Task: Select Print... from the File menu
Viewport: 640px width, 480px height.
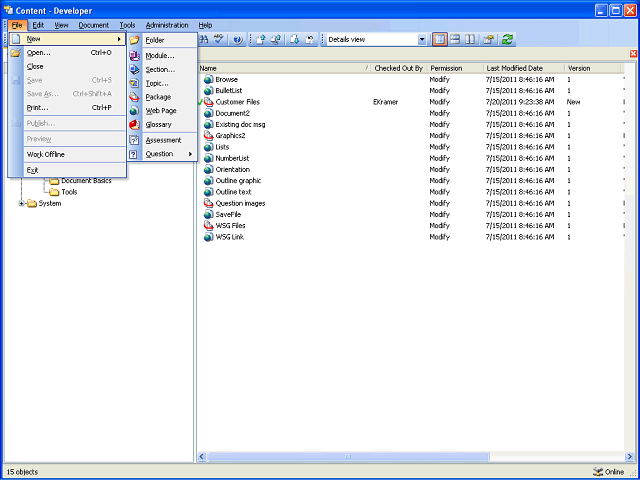Action: (67, 108)
